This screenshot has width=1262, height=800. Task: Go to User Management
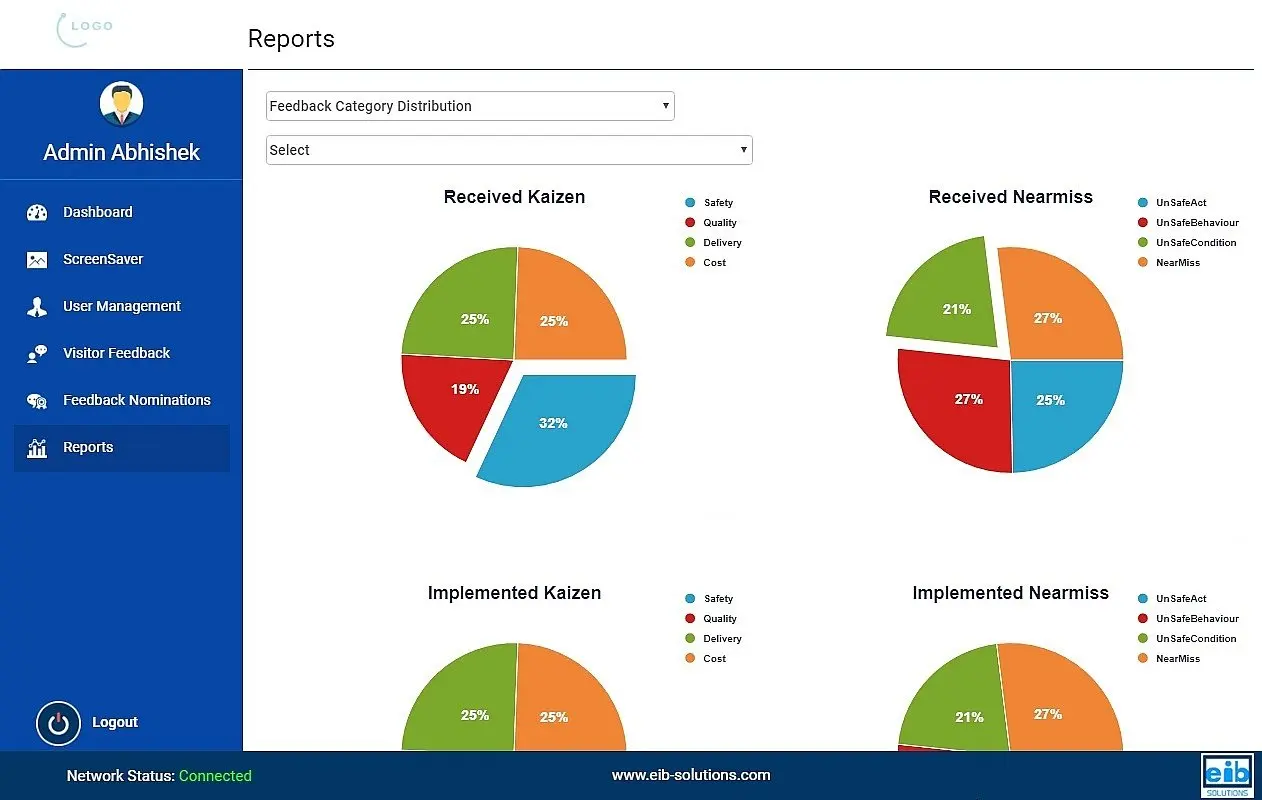coord(122,306)
